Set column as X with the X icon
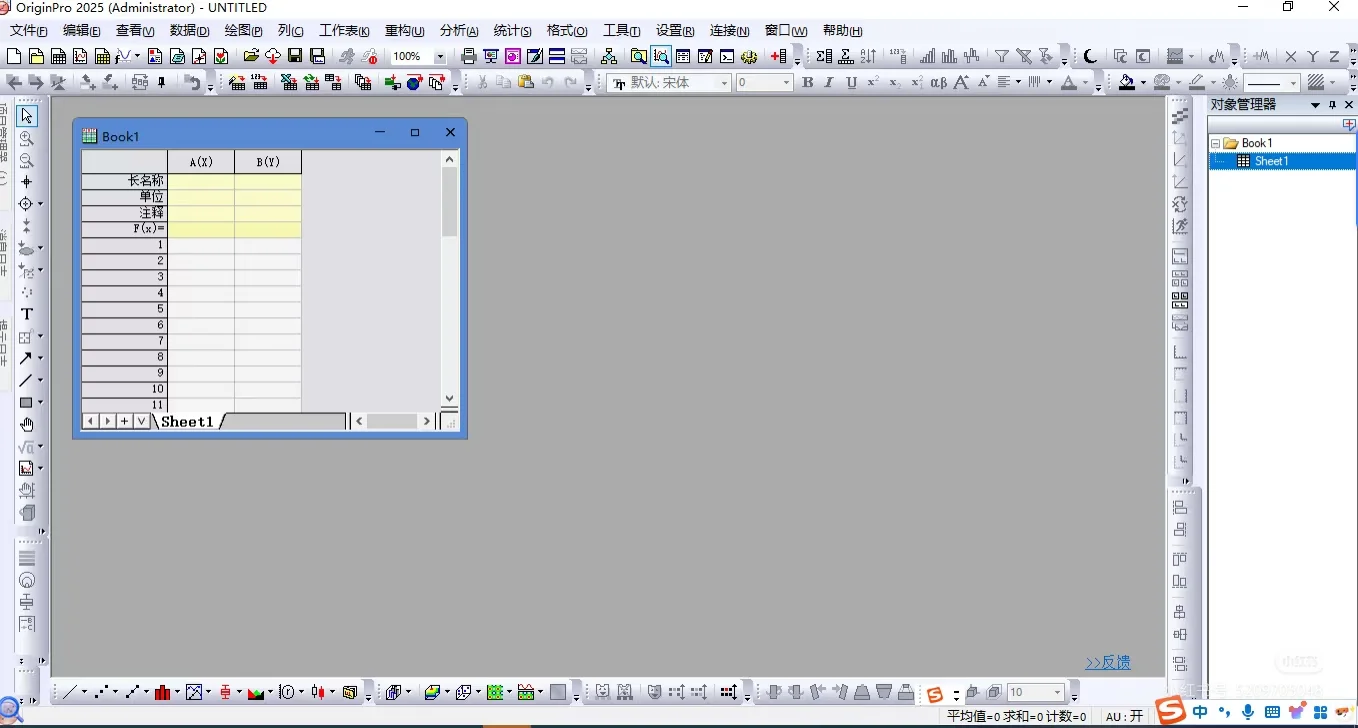Image resolution: width=1358 pixels, height=728 pixels. click(x=1291, y=57)
